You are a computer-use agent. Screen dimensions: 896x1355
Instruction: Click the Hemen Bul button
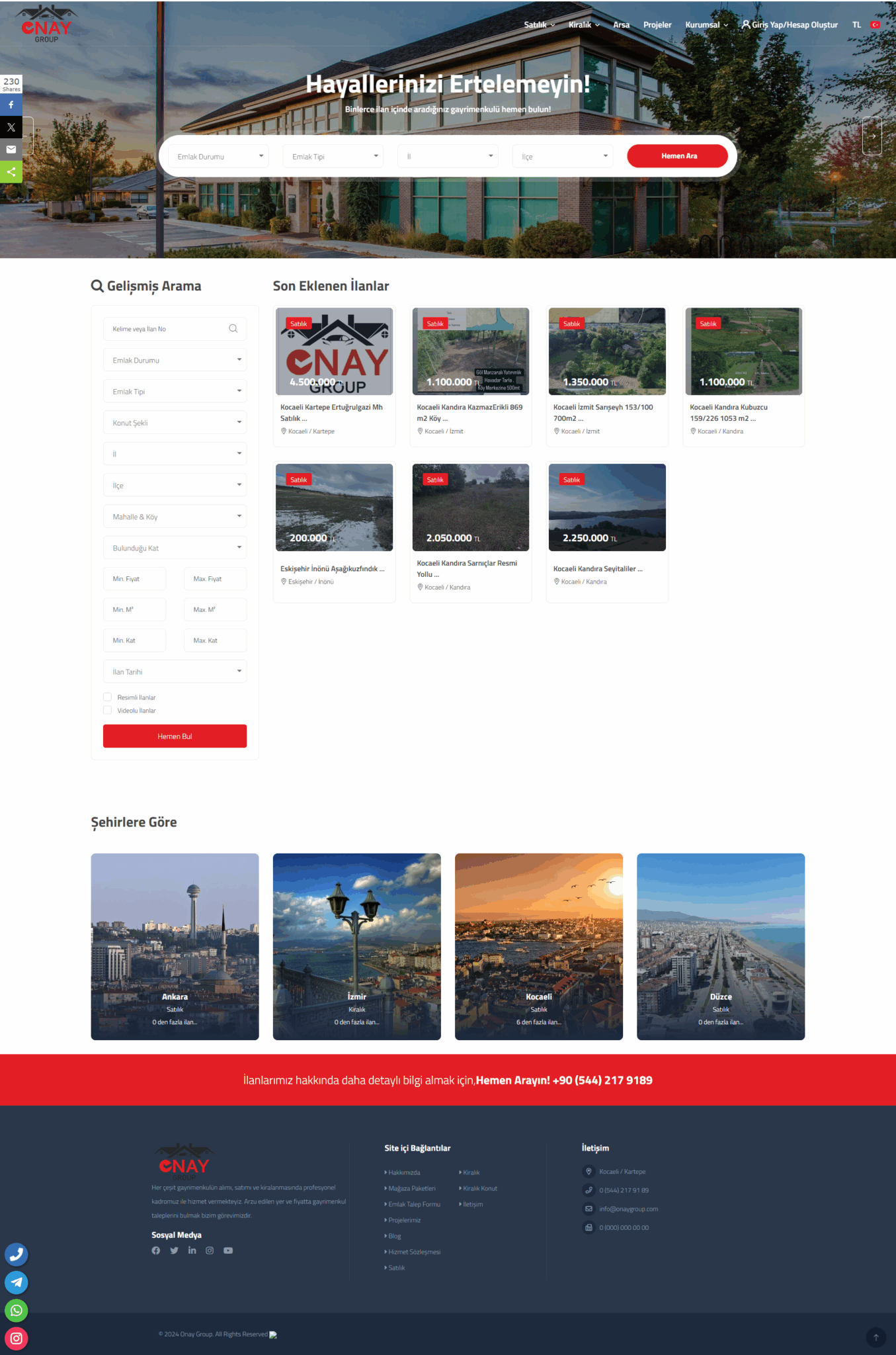(175, 736)
